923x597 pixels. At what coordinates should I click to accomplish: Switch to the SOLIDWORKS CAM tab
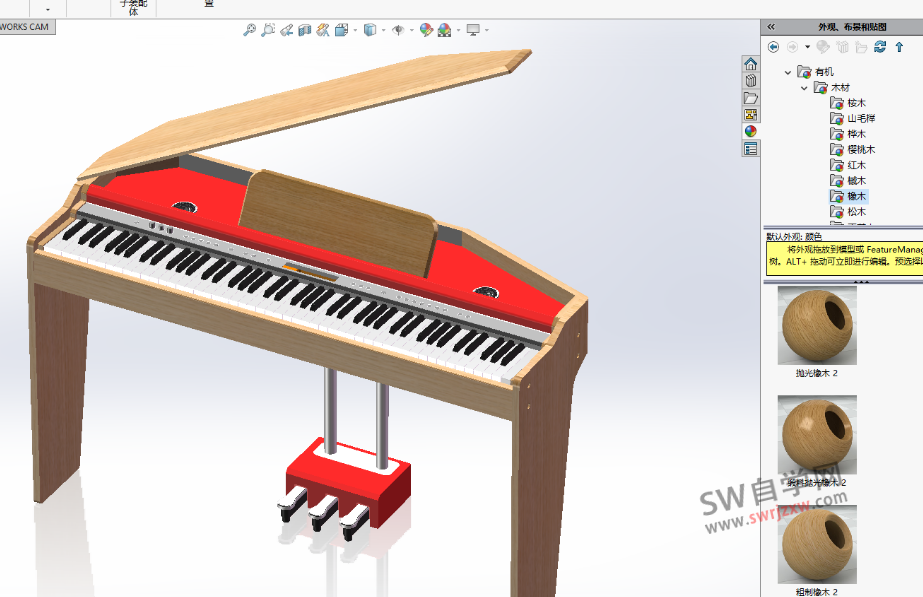27,27
